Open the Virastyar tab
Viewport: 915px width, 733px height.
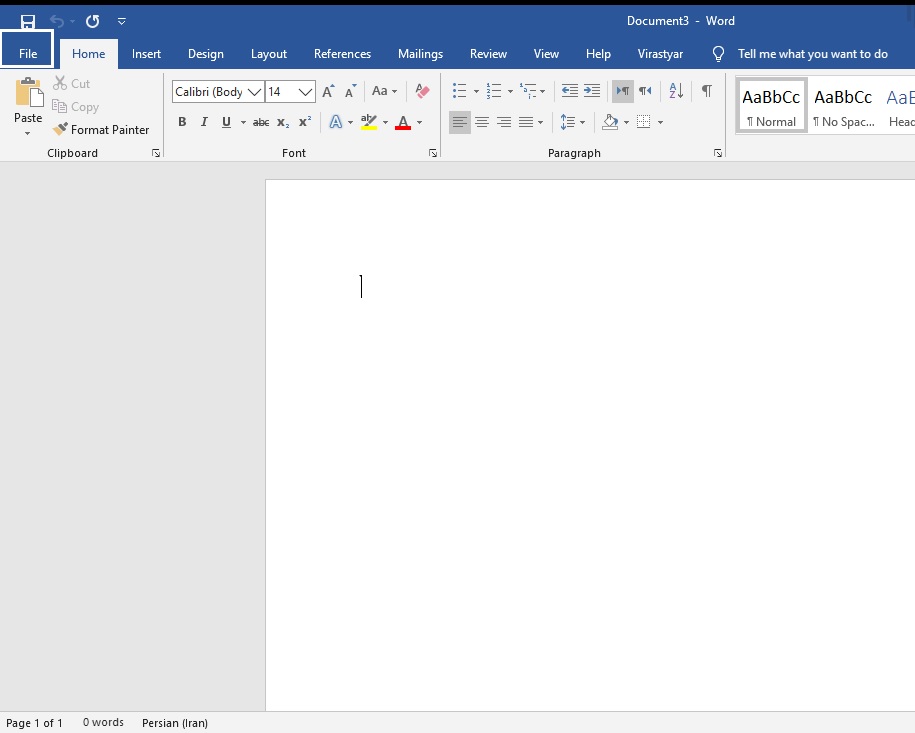(x=660, y=54)
